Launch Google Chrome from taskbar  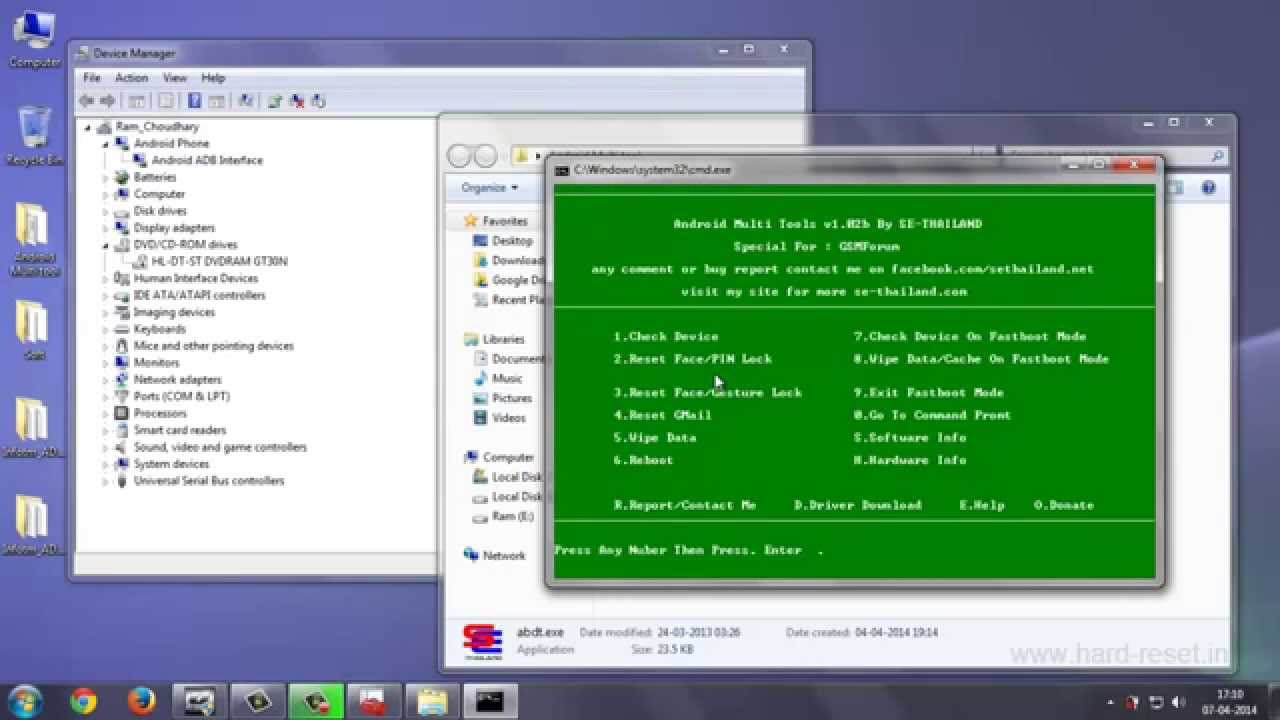pos(83,701)
